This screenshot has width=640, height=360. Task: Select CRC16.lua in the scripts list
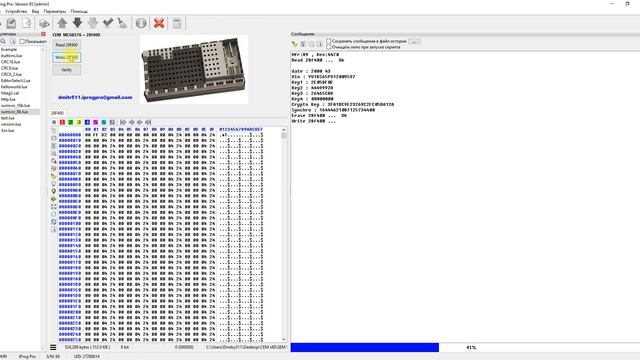click(10, 62)
